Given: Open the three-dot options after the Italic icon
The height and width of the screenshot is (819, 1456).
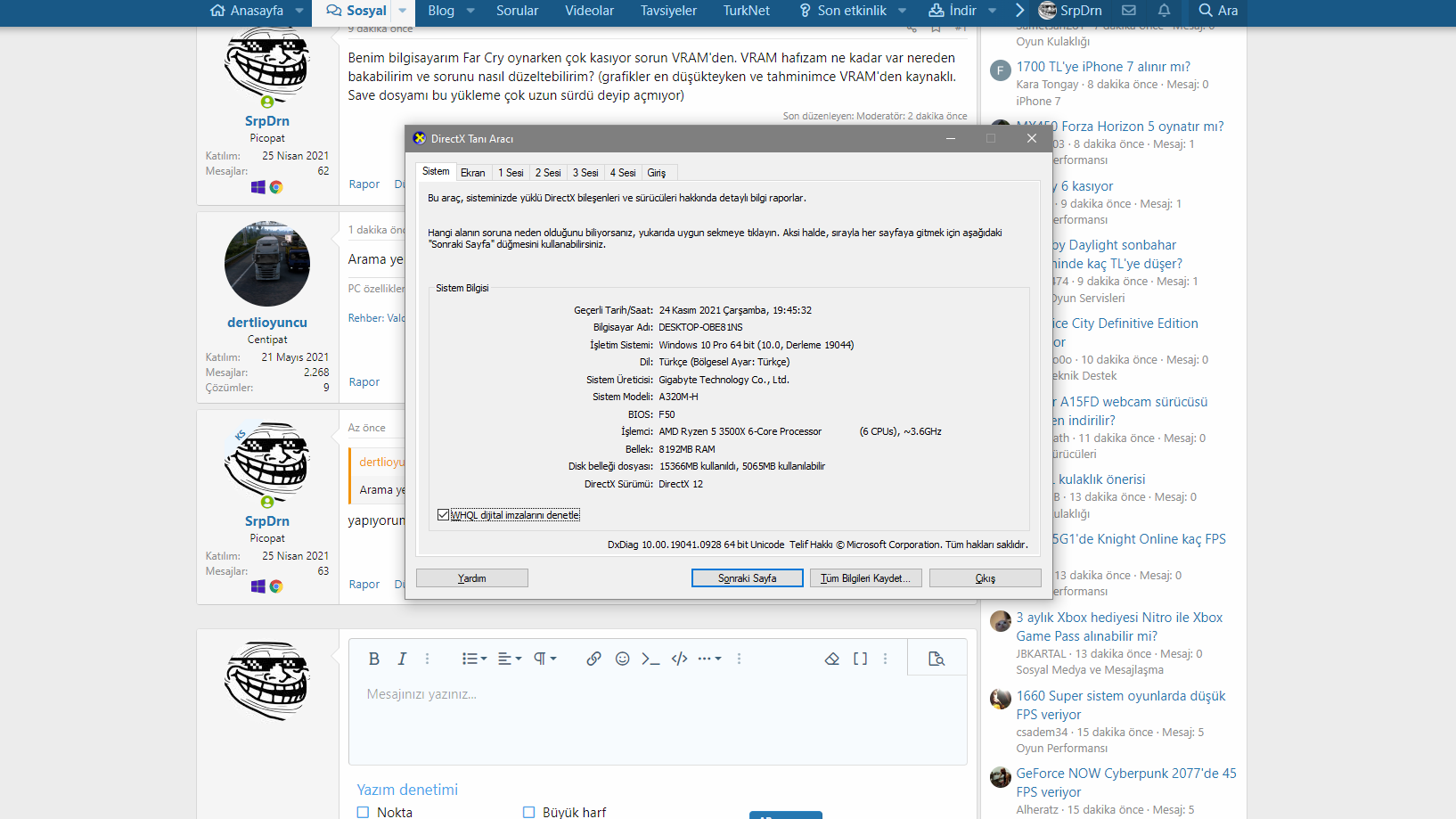Looking at the screenshot, I should [x=428, y=659].
